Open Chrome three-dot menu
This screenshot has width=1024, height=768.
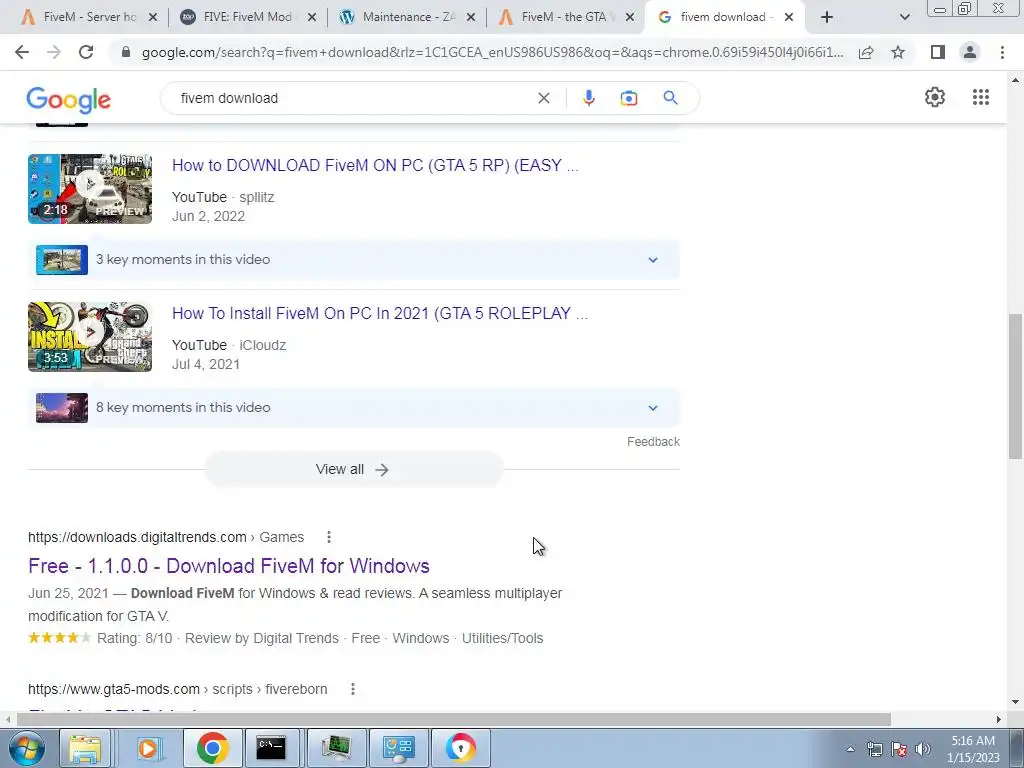1002,52
